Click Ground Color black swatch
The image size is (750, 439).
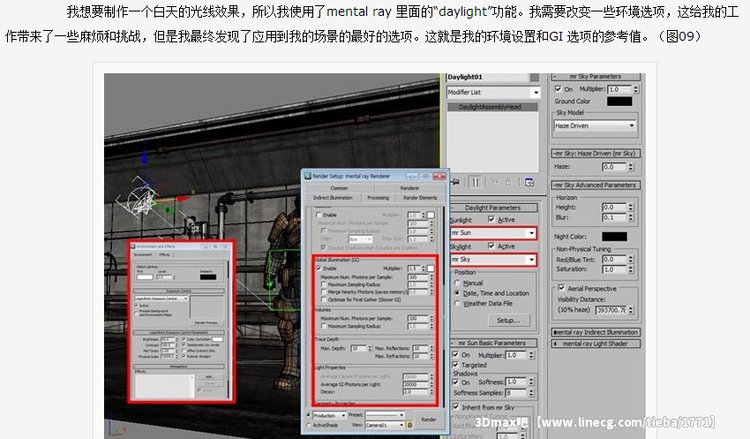pyautogui.click(x=619, y=101)
